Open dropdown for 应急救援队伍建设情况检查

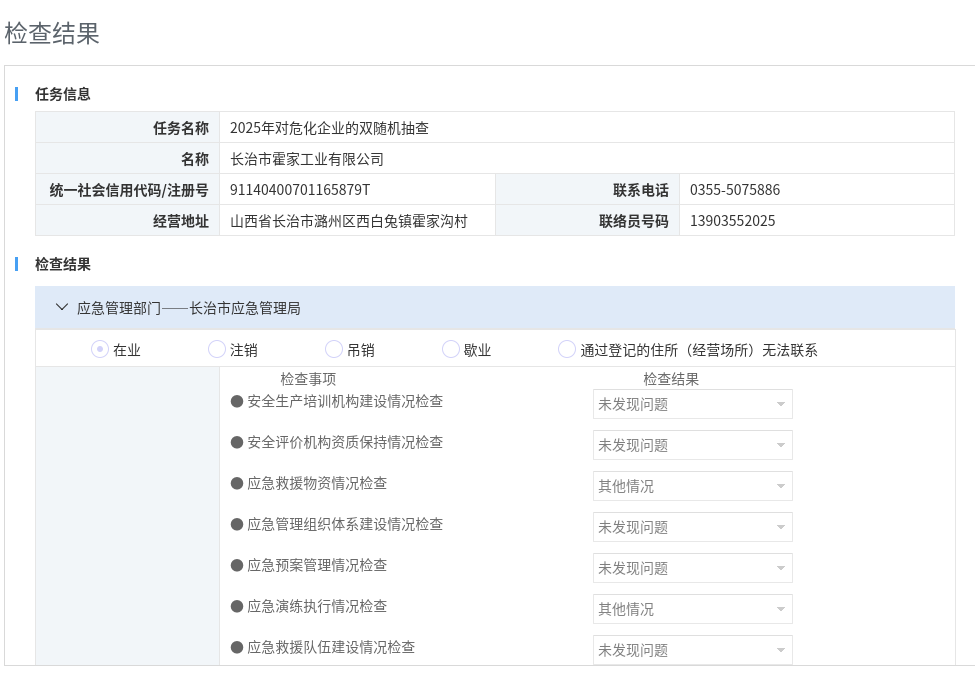tap(692, 650)
